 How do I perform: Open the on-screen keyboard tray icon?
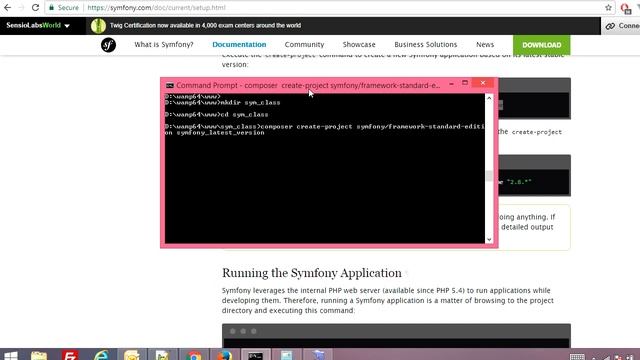577,357
